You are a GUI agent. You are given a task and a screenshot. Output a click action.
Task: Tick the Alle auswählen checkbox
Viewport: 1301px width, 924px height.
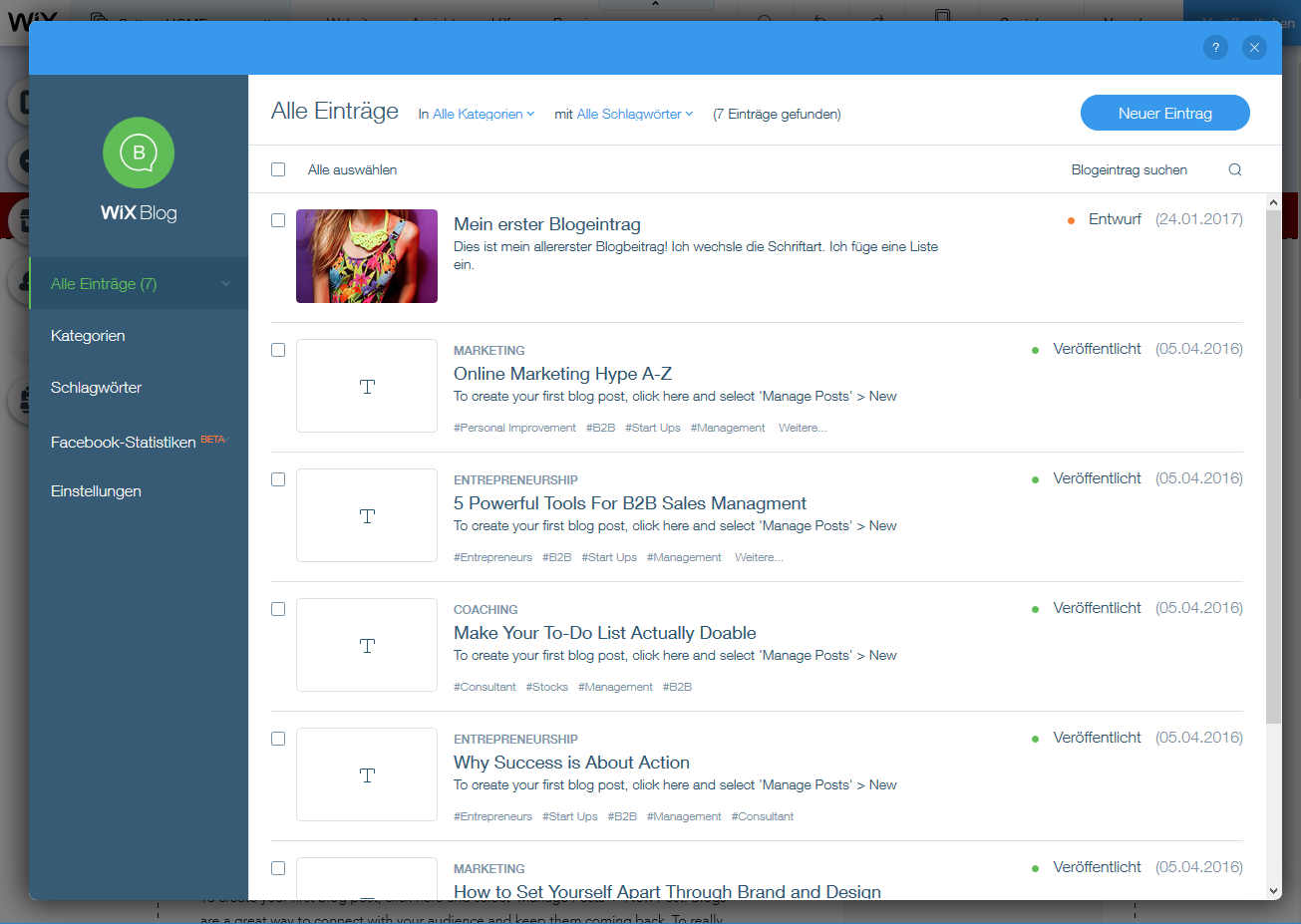[278, 169]
